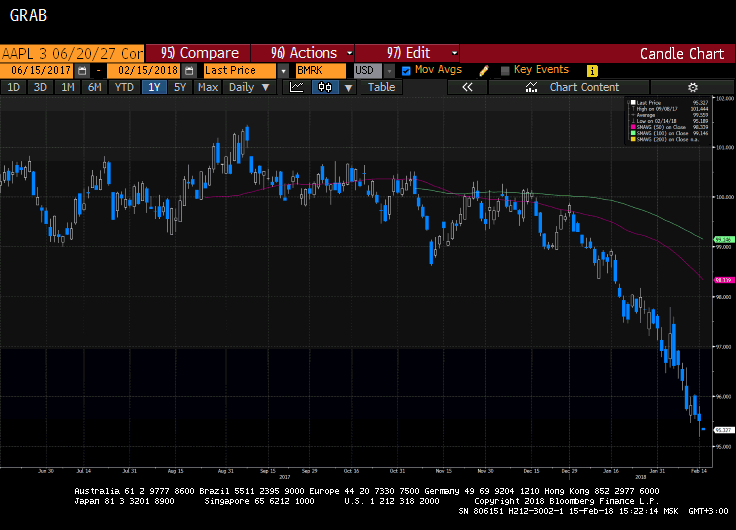Image resolution: width=736 pixels, height=530 pixels.
Task: Click the pencil edit moving averages icon
Action: click(483, 71)
